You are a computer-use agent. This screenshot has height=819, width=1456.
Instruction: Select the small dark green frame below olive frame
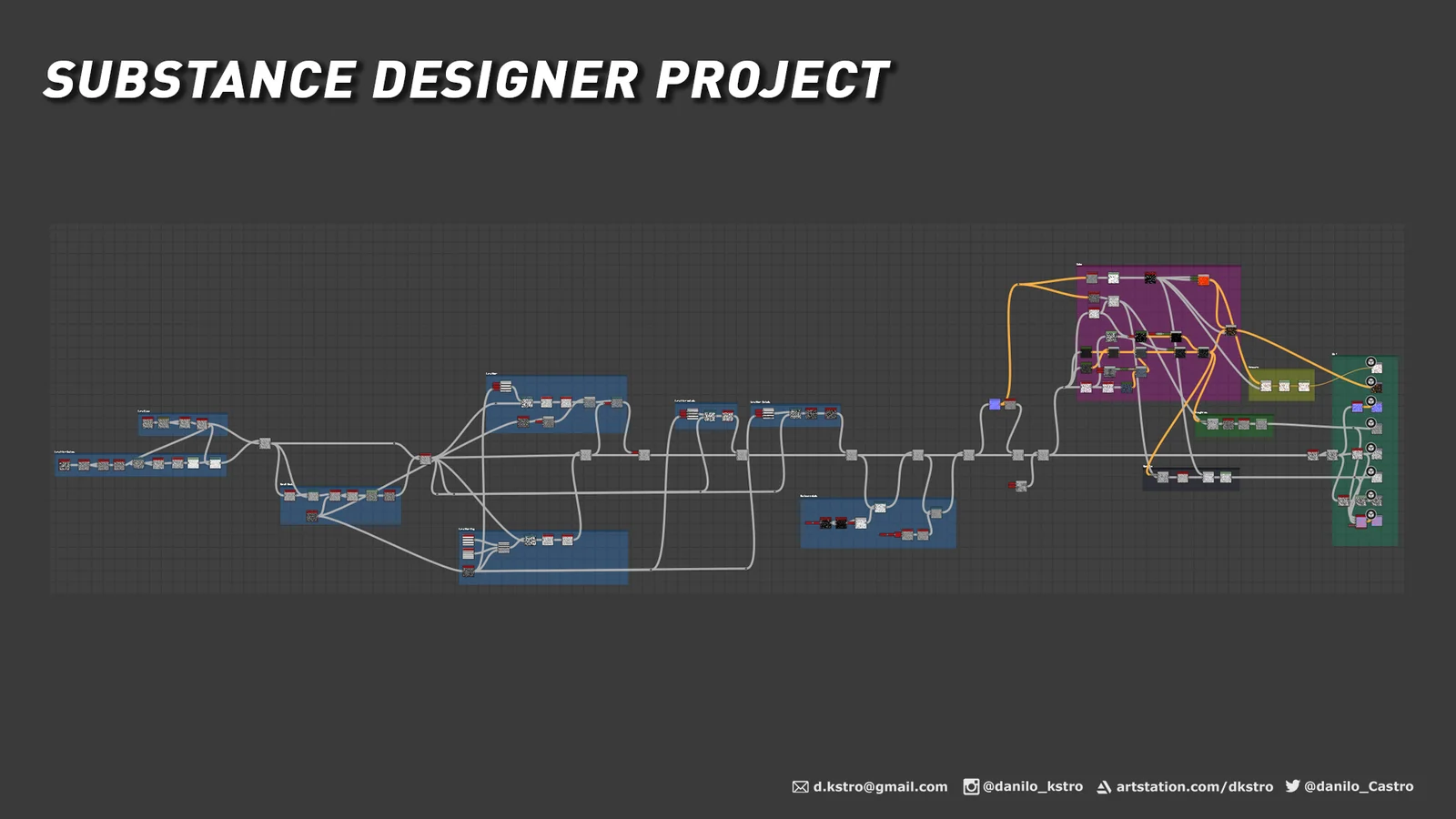(1233, 432)
